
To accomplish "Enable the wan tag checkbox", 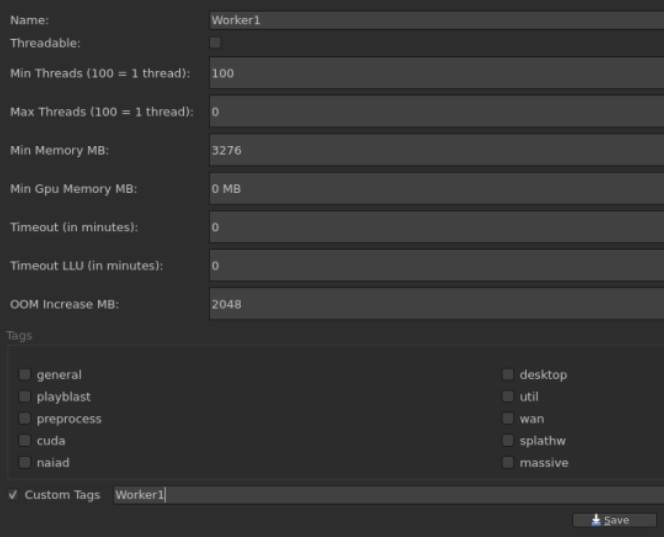I will click(x=508, y=419).
